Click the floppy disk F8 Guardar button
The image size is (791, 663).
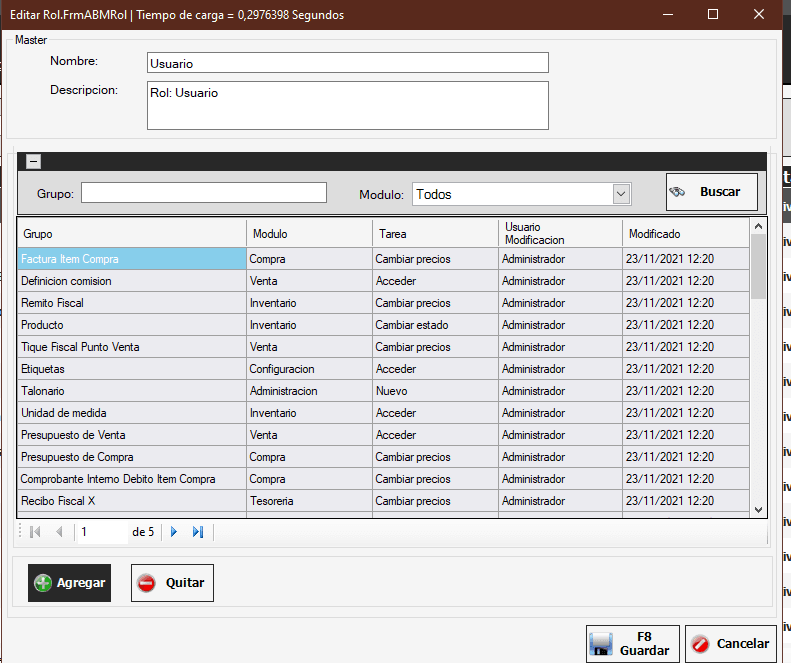(x=632, y=644)
